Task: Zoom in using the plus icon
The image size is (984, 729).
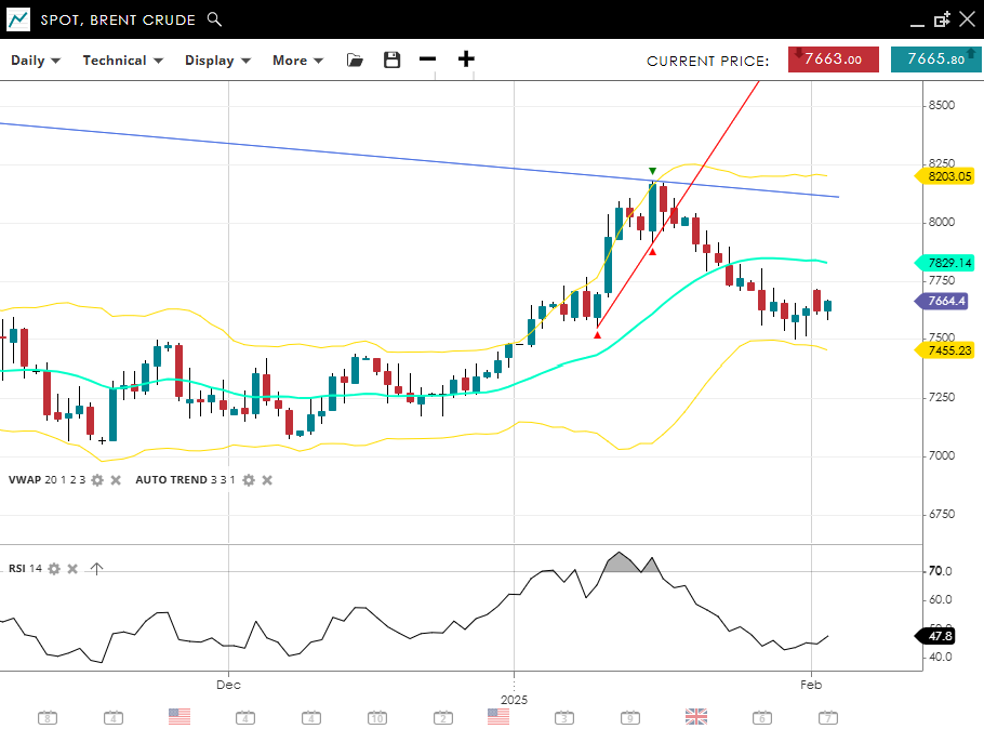Action: 466,59
